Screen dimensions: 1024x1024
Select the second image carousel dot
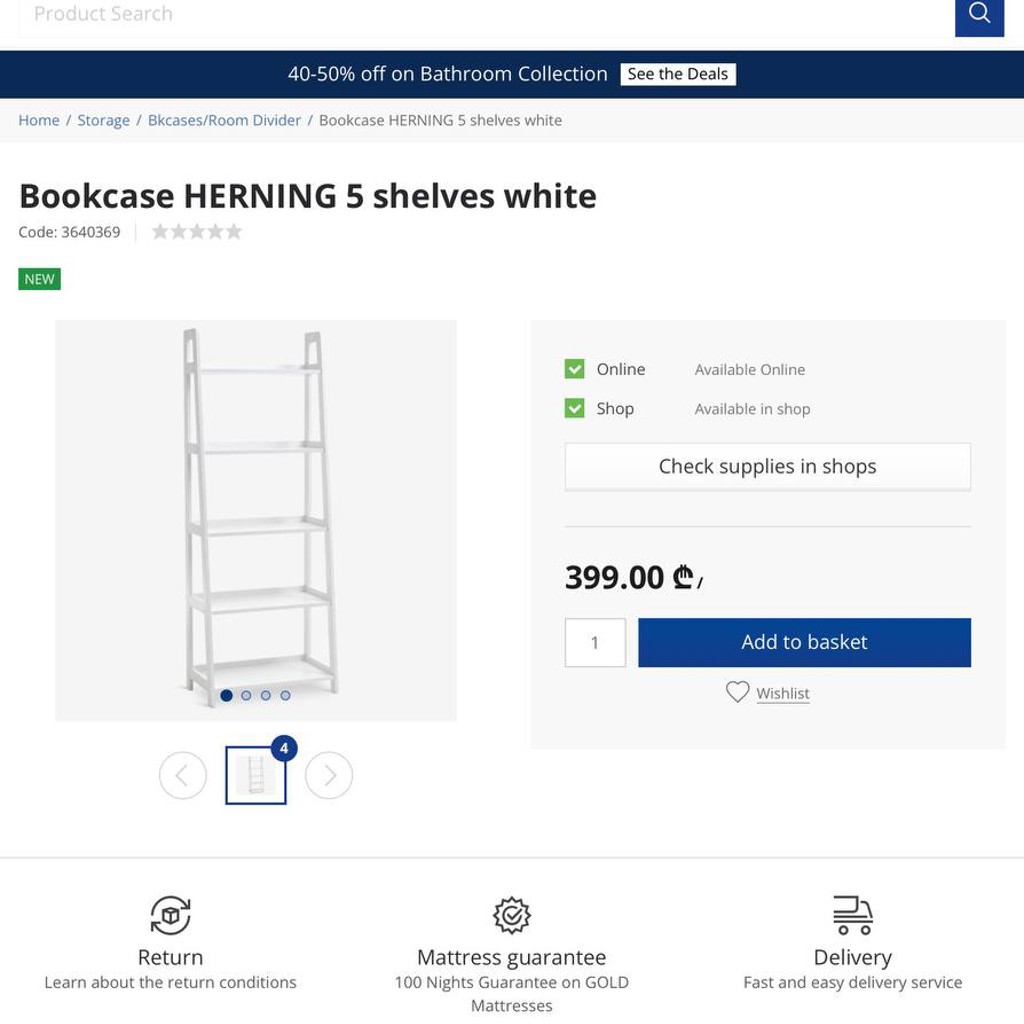click(246, 696)
